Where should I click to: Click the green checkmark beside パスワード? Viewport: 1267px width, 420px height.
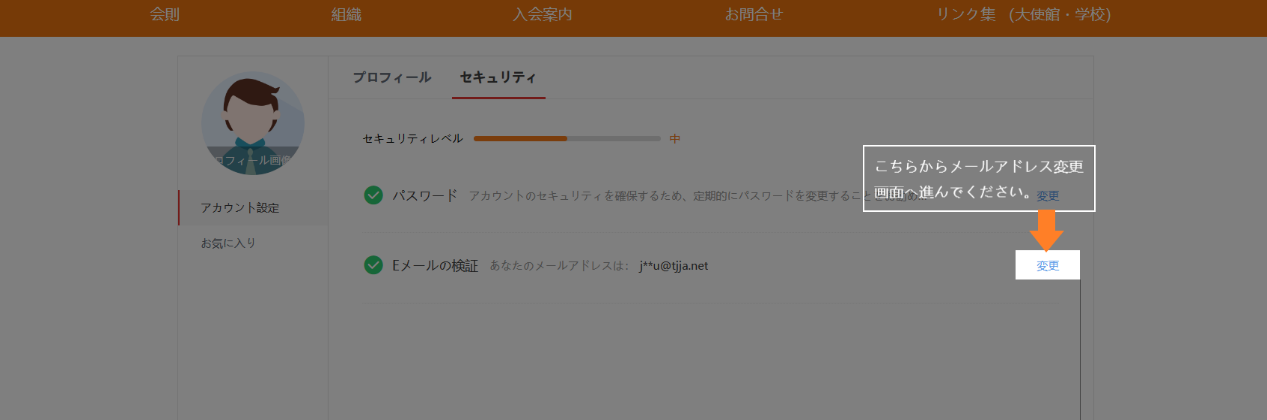(373, 195)
